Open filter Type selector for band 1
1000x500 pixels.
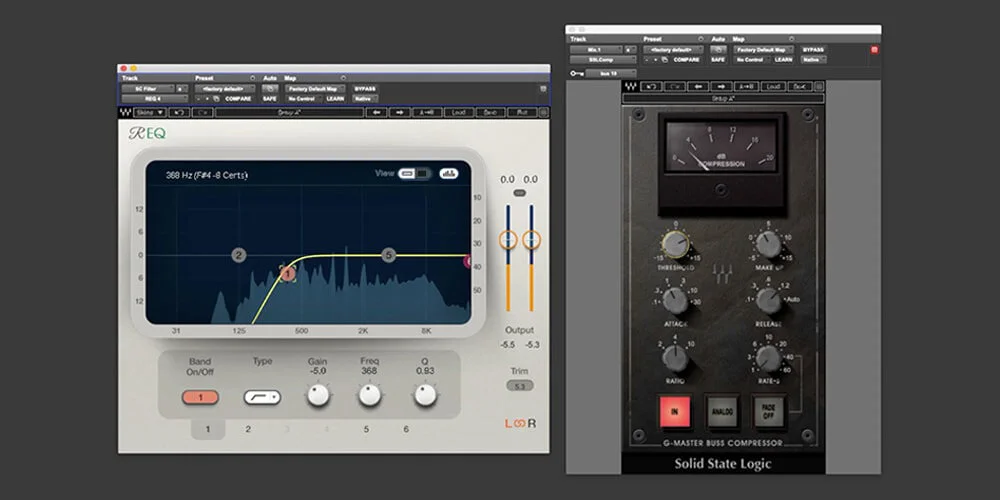click(x=262, y=397)
